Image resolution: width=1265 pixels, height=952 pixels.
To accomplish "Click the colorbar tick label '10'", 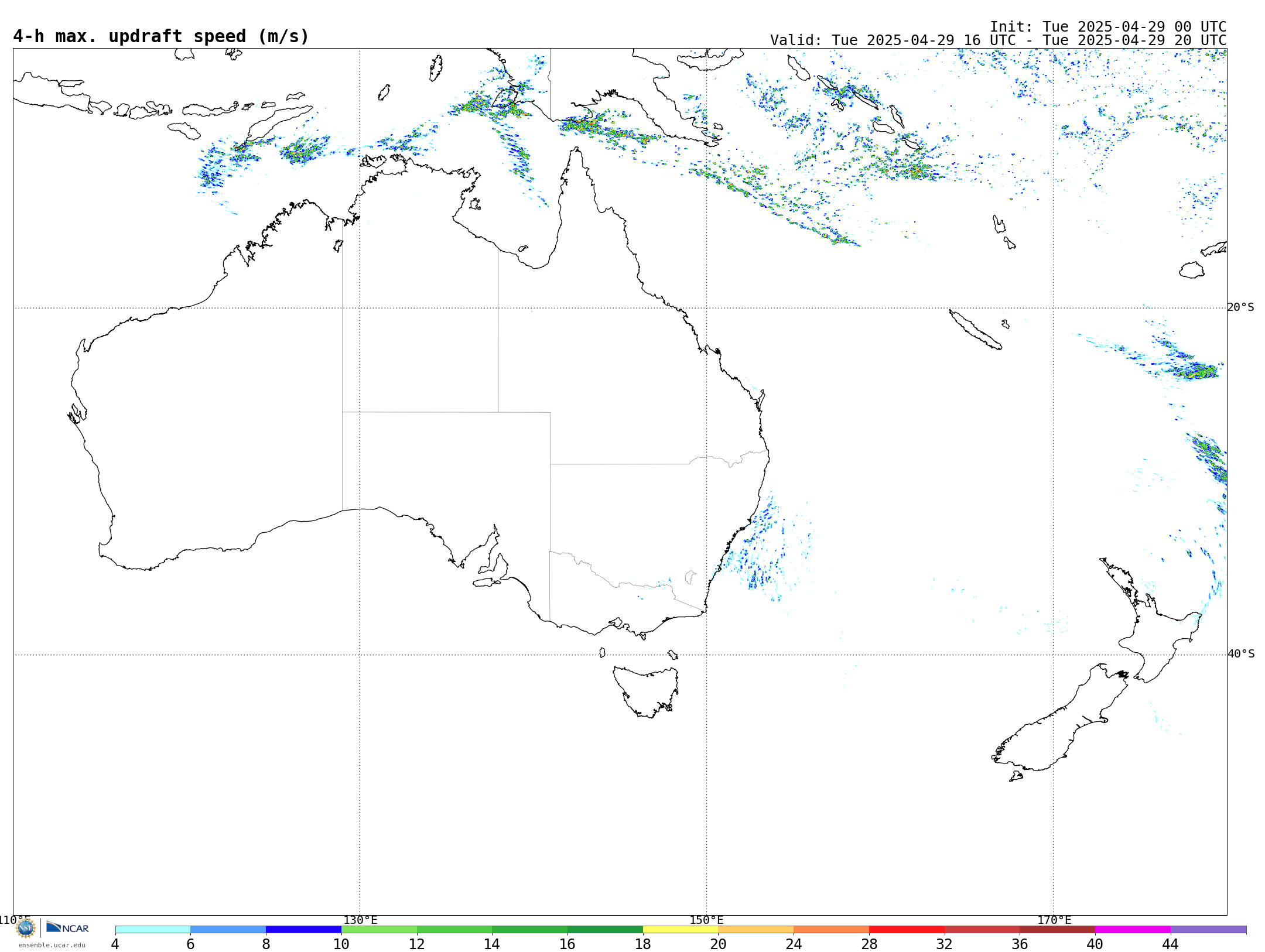I will click(341, 944).
